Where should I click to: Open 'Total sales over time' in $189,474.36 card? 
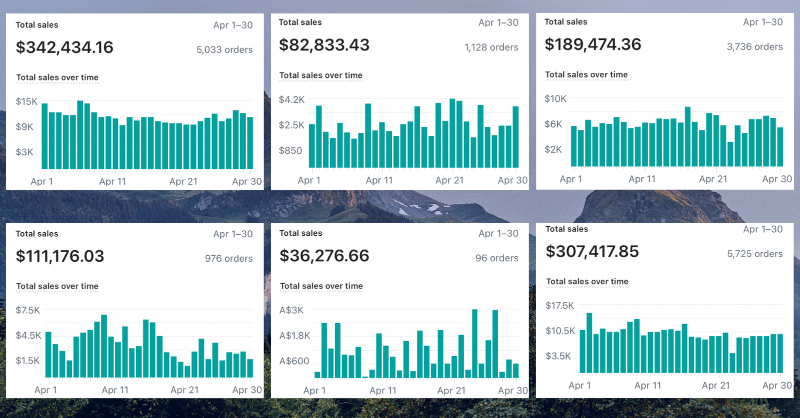pyautogui.click(x=586, y=75)
